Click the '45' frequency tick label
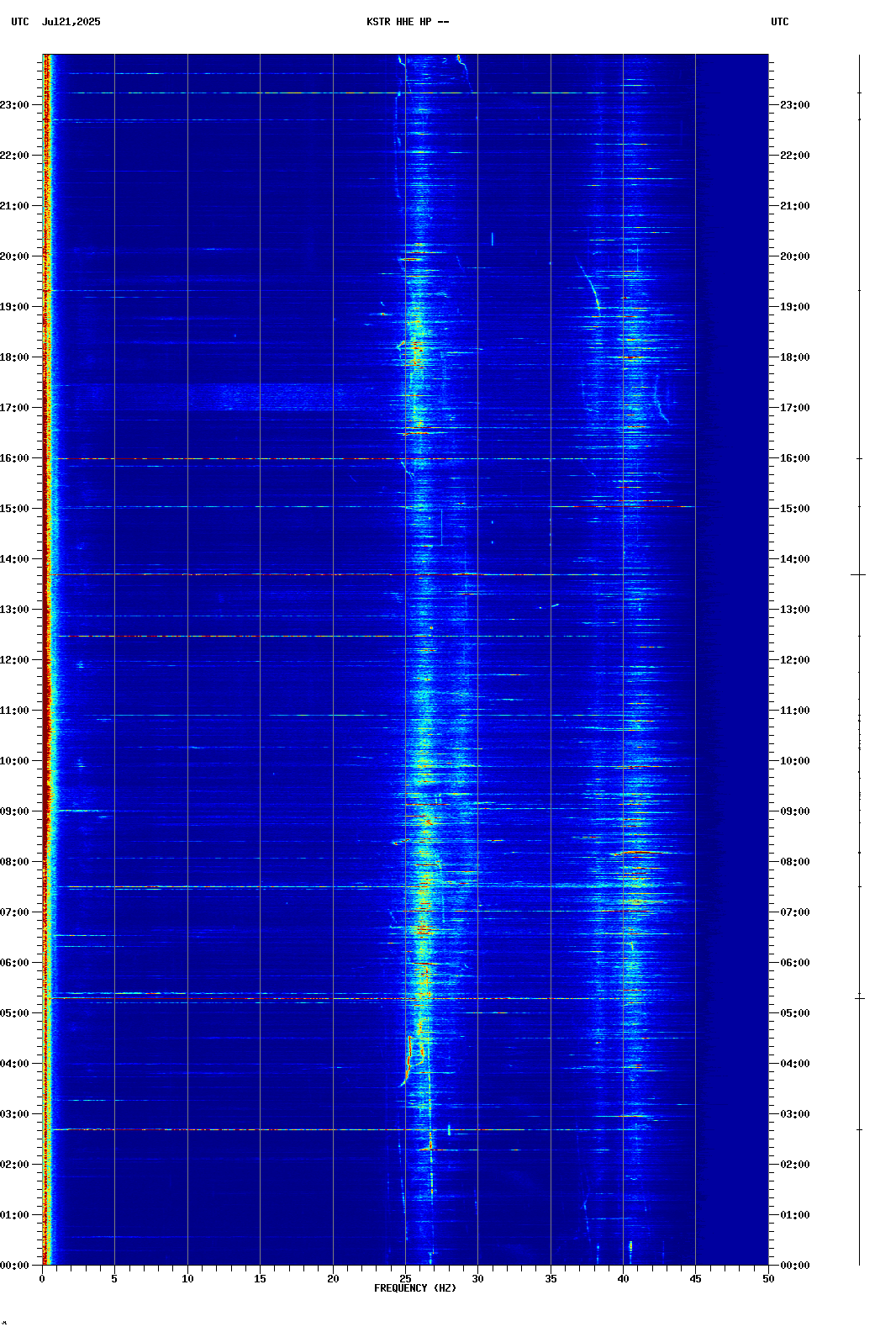 click(x=696, y=1279)
